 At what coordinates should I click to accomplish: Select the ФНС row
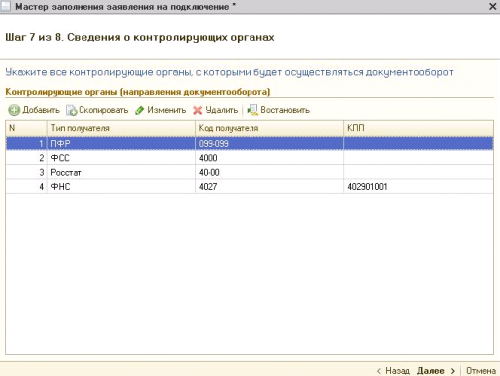pyautogui.click(x=249, y=187)
